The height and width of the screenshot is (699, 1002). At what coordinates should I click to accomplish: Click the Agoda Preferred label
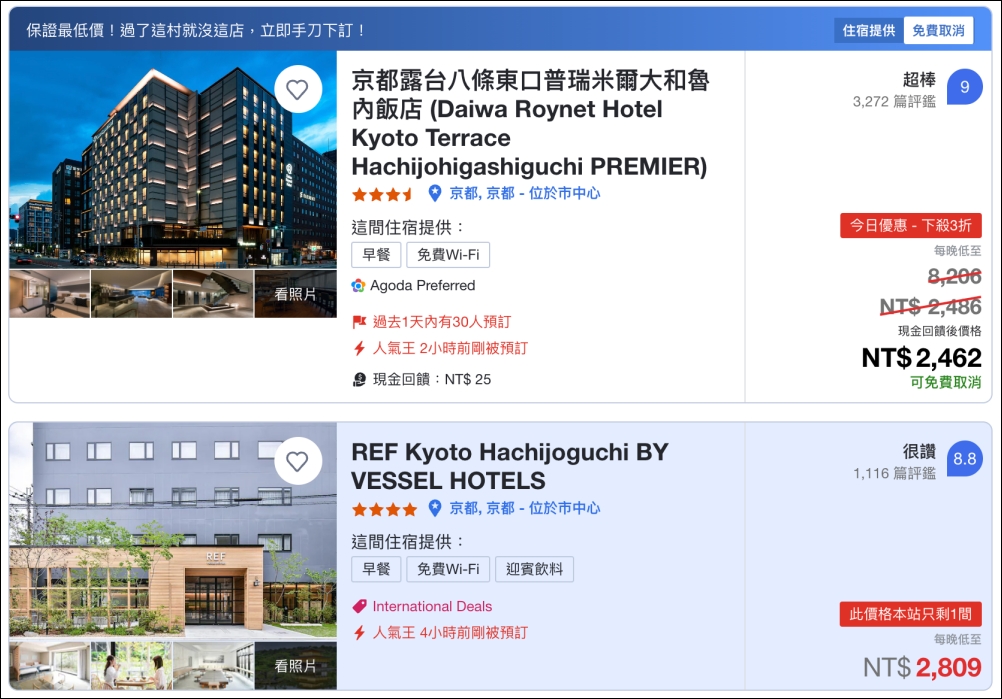coord(422,286)
